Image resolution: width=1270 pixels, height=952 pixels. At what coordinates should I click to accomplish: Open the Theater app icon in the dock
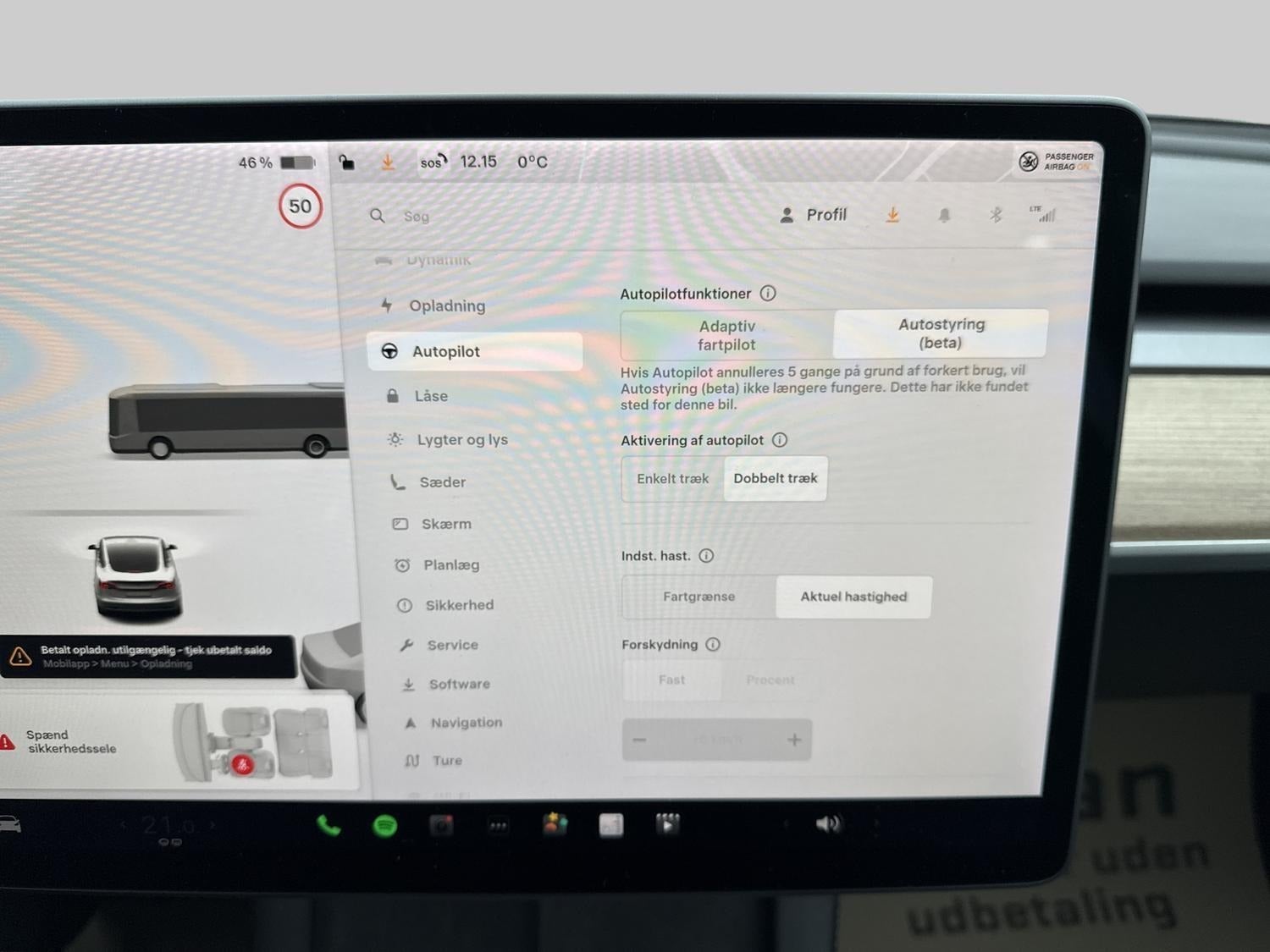[x=667, y=823]
